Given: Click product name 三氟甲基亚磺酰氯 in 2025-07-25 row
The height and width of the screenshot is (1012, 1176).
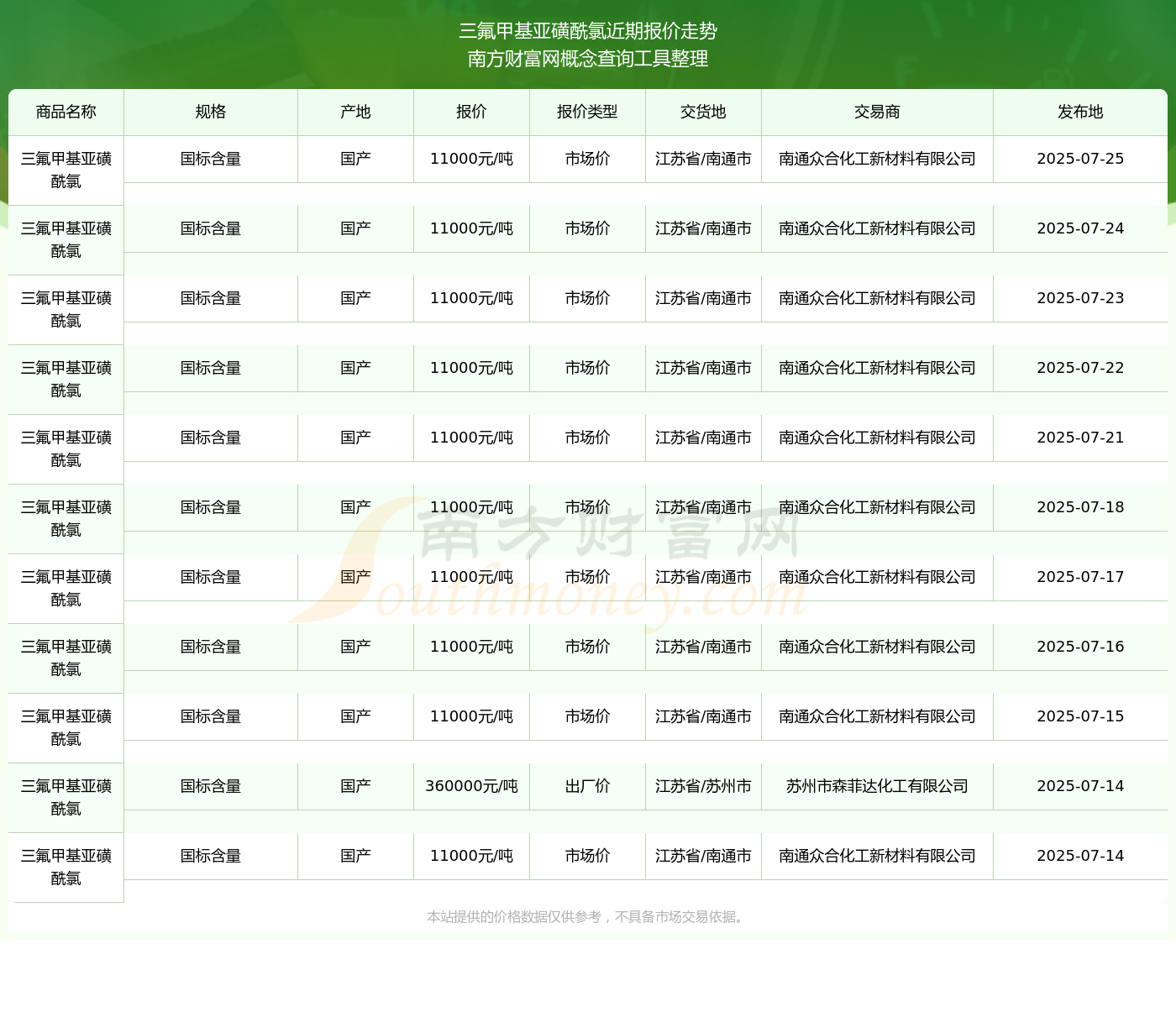Looking at the screenshot, I should pos(66,170).
